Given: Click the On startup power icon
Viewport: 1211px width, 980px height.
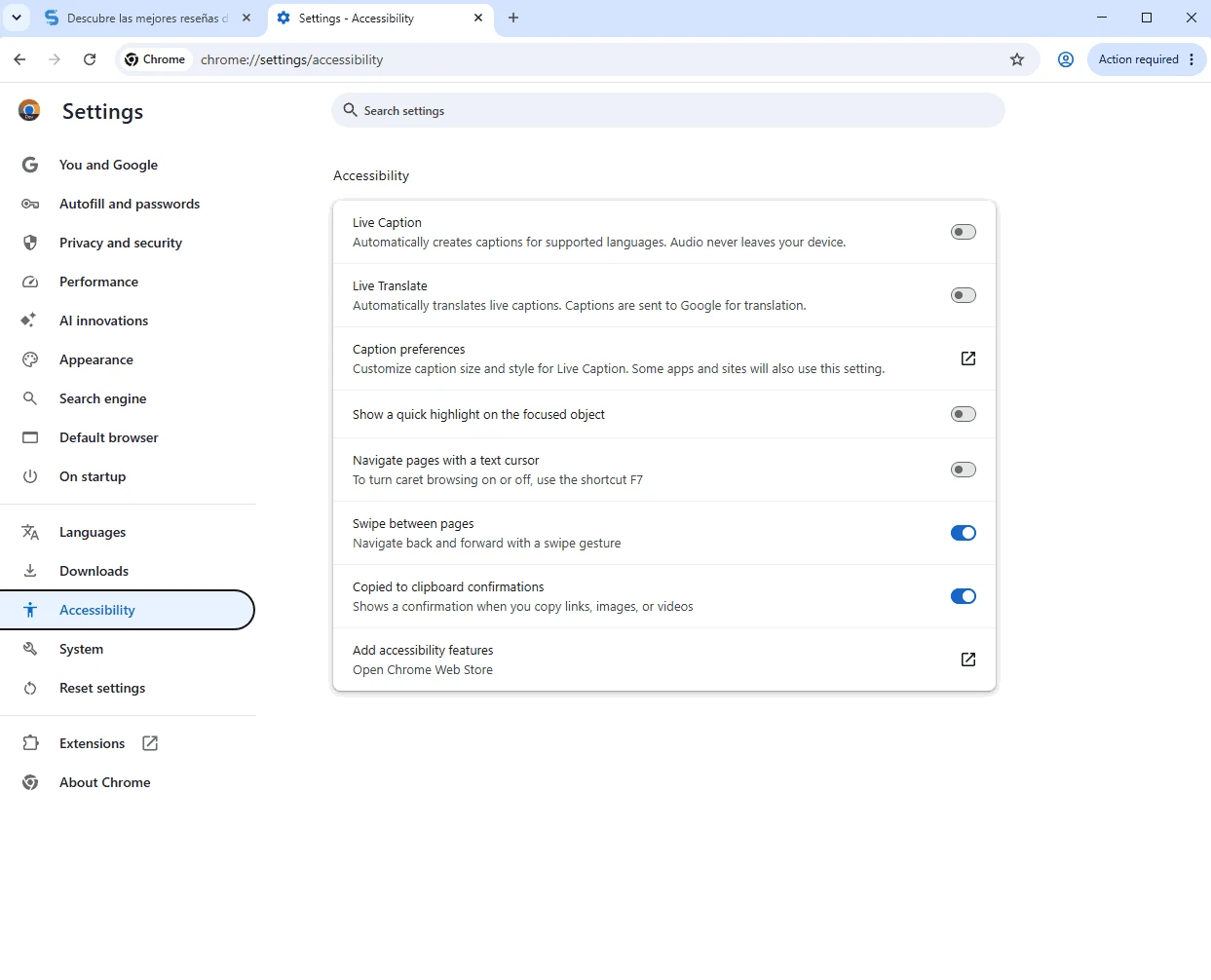Looking at the screenshot, I should tap(30, 476).
